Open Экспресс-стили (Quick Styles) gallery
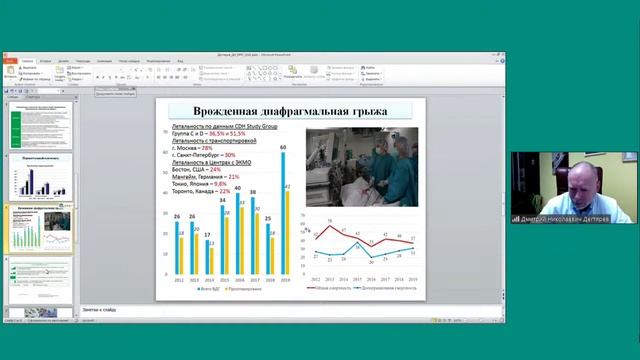Image resolution: width=640 pixels, height=360 pixels. [x=314, y=72]
